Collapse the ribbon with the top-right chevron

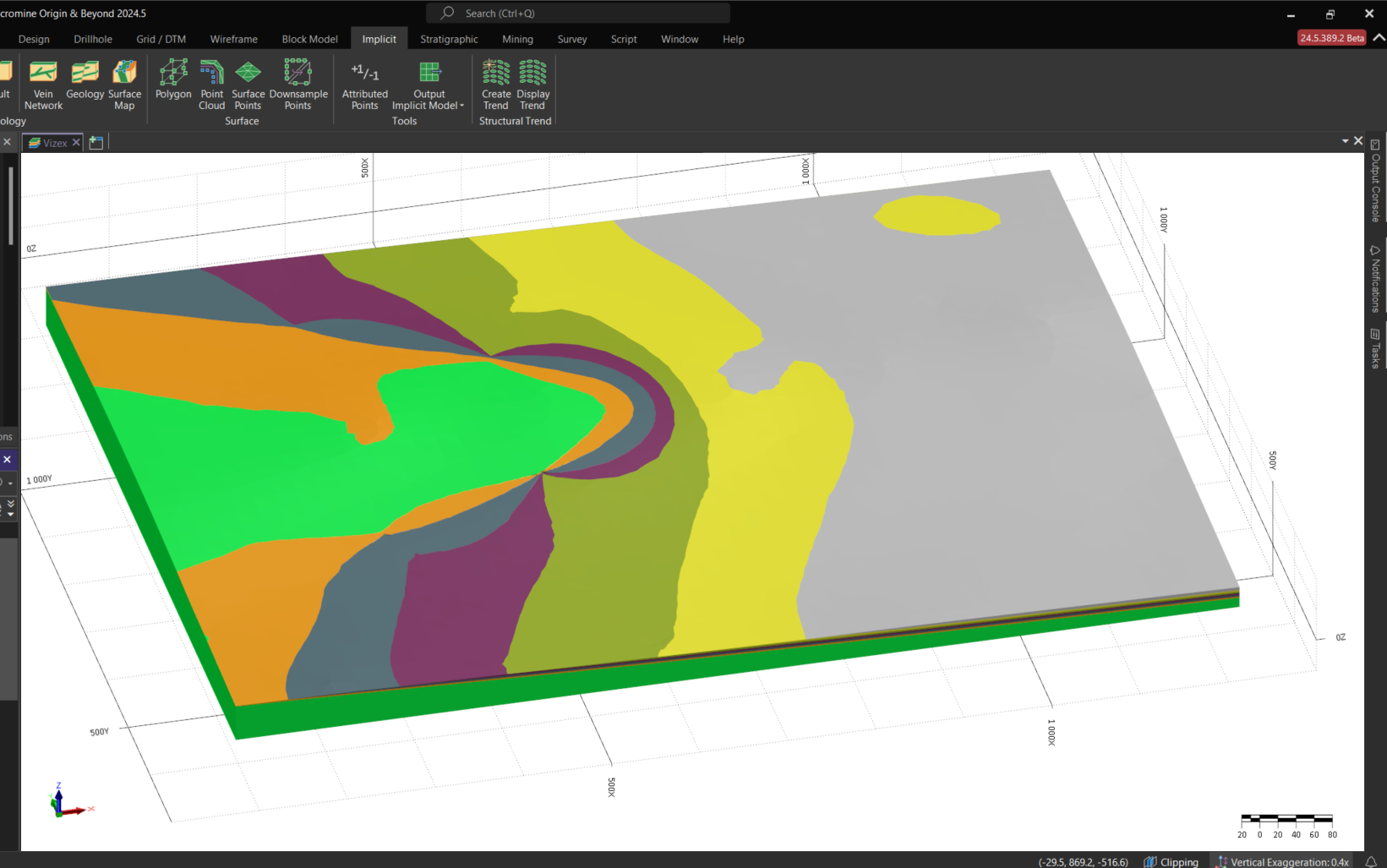tap(1378, 38)
